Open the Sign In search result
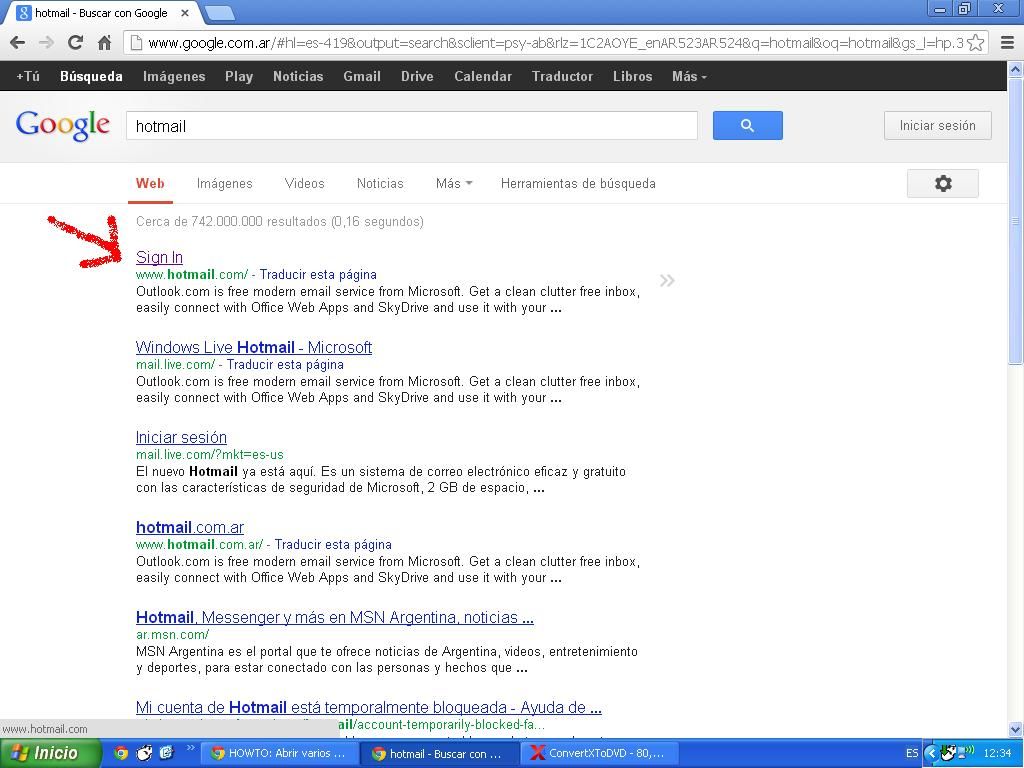 coord(159,257)
